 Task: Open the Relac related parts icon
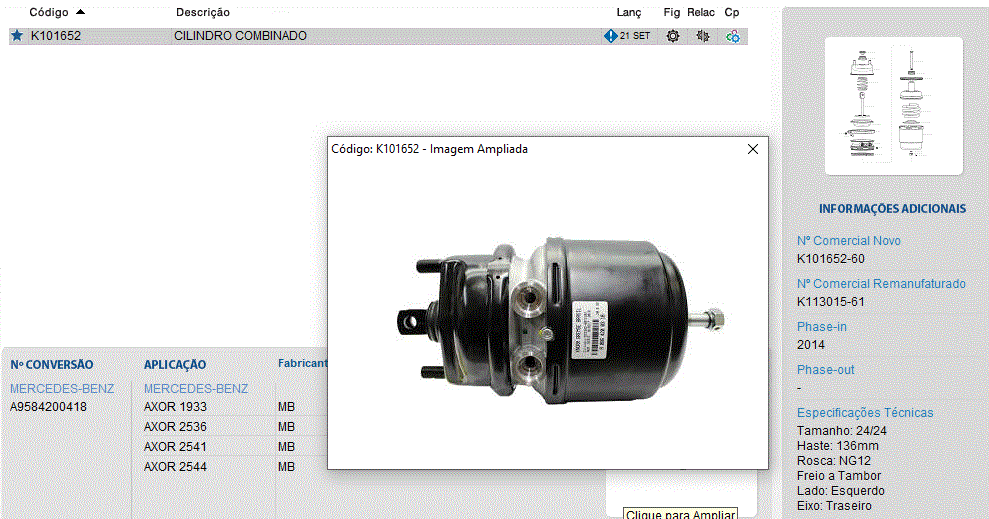coord(703,36)
